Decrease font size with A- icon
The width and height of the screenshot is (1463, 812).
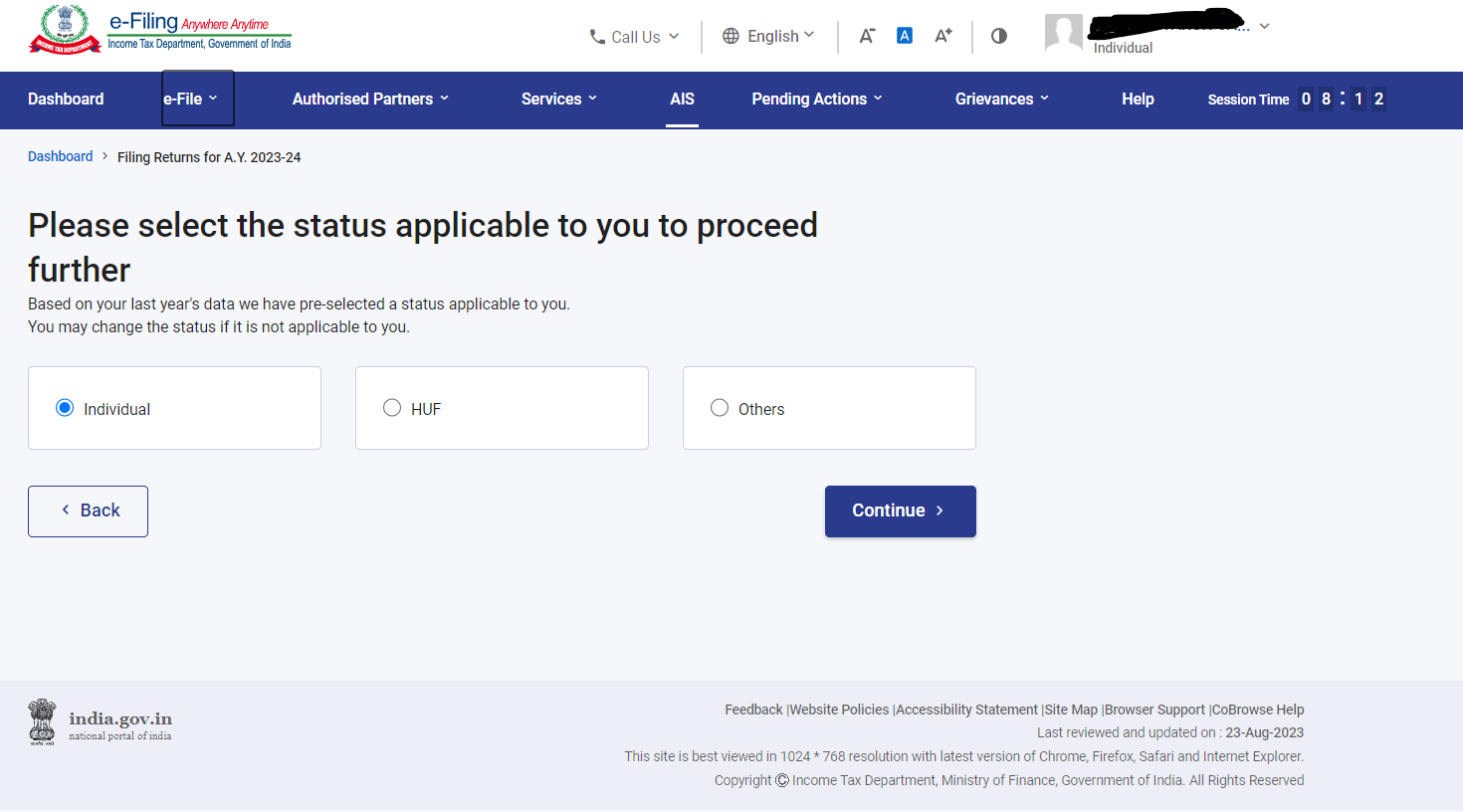tap(867, 36)
